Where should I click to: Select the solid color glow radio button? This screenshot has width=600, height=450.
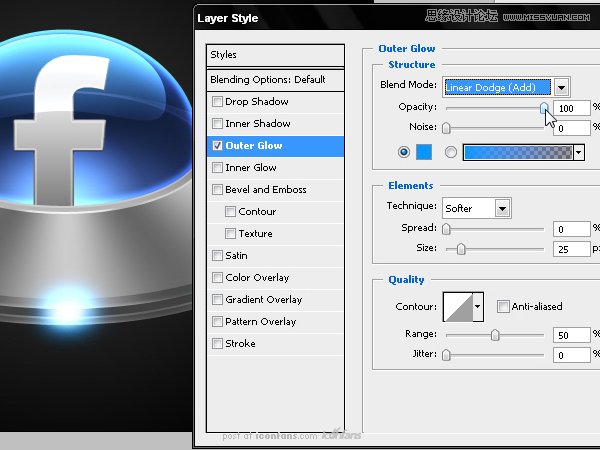coord(404,152)
